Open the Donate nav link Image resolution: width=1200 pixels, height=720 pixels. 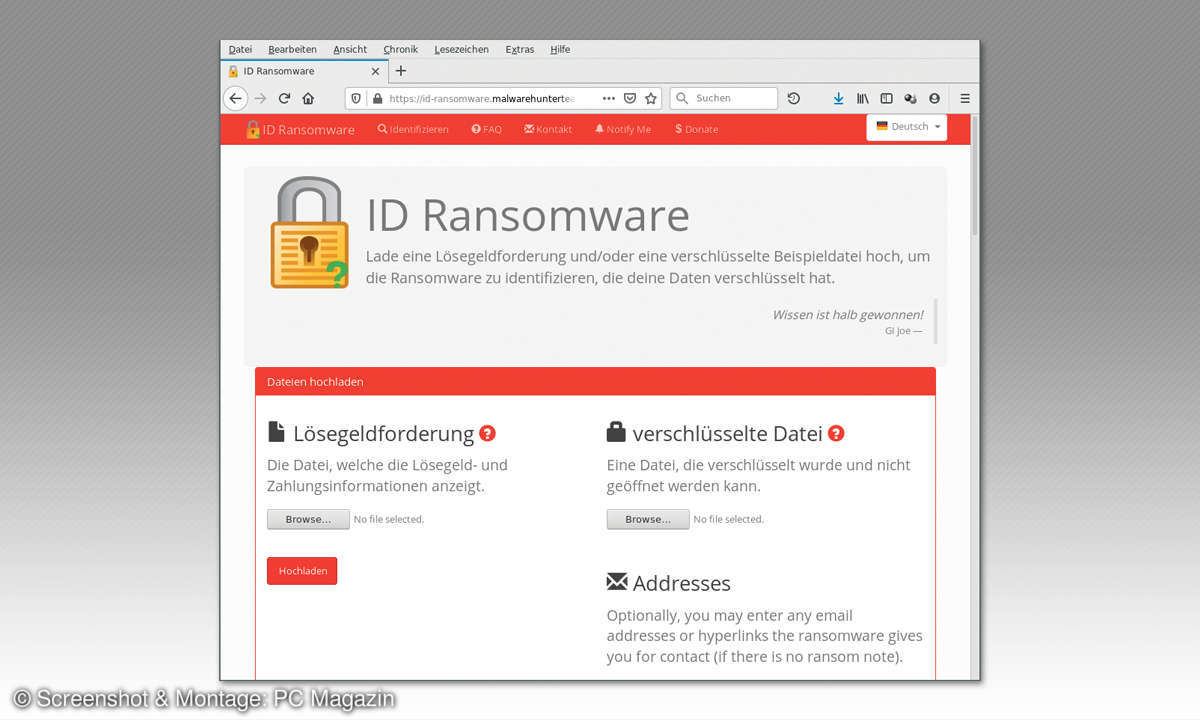coord(697,129)
